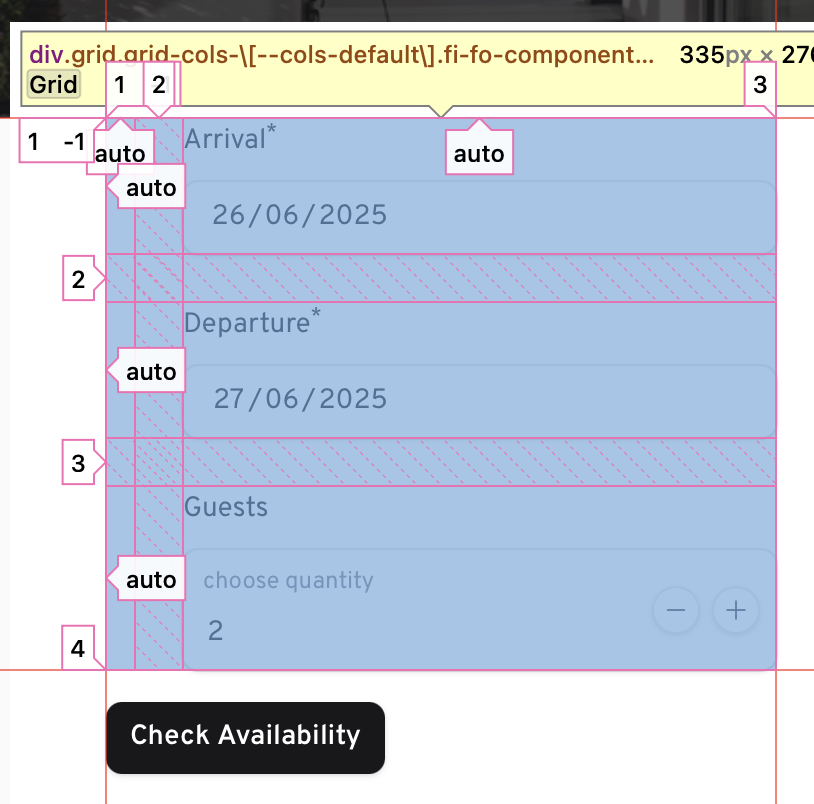Click the "choose quantity" hint text
This screenshot has height=804, width=814.
click(x=288, y=580)
